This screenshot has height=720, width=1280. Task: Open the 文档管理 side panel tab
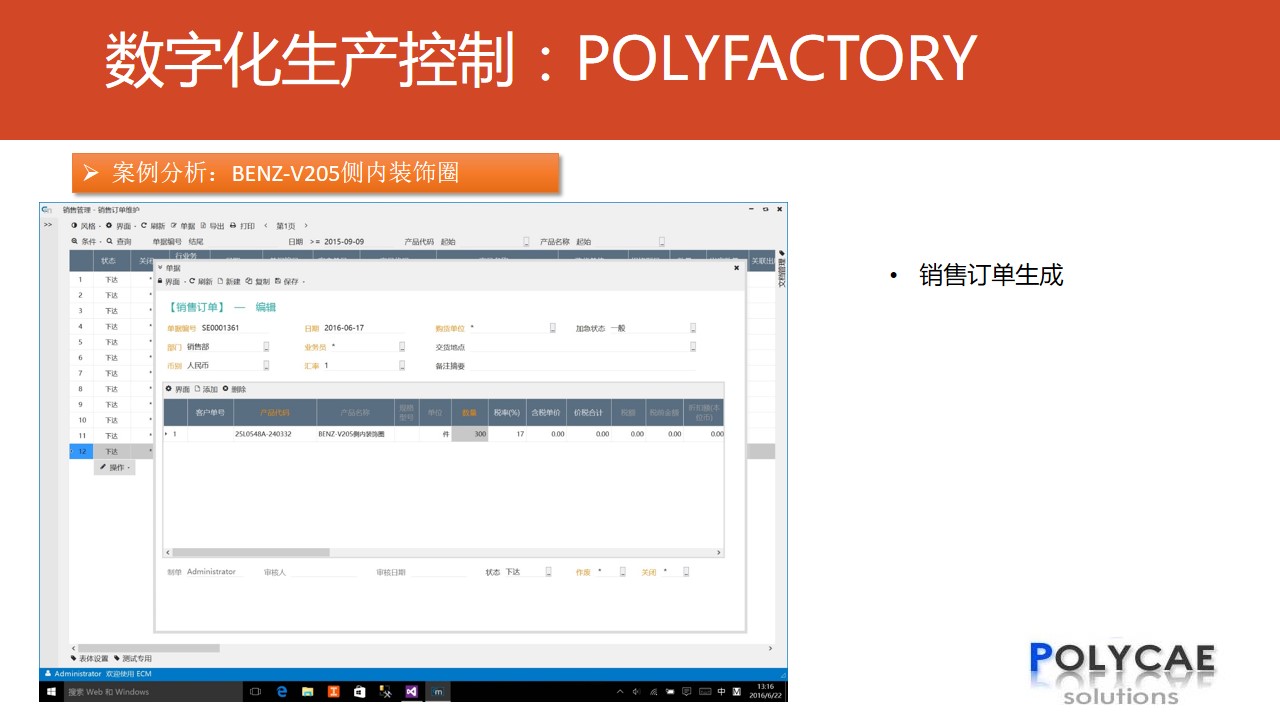click(781, 268)
